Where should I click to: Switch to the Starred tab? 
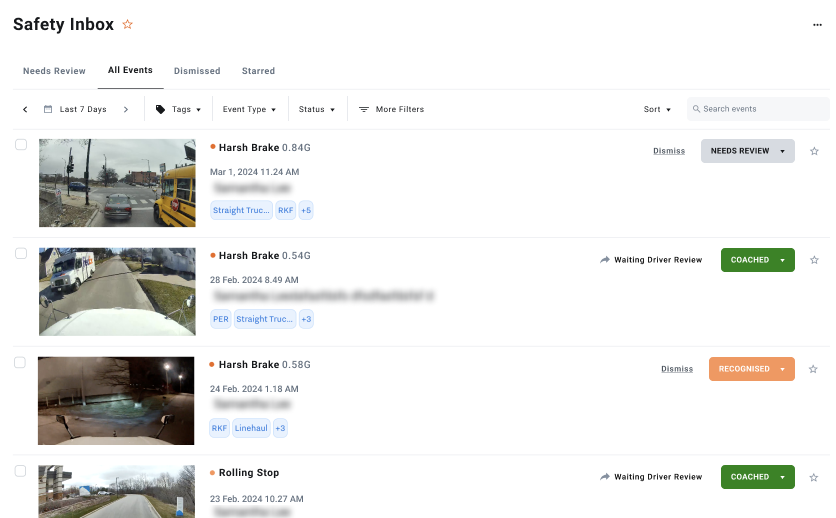click(259, 71)
